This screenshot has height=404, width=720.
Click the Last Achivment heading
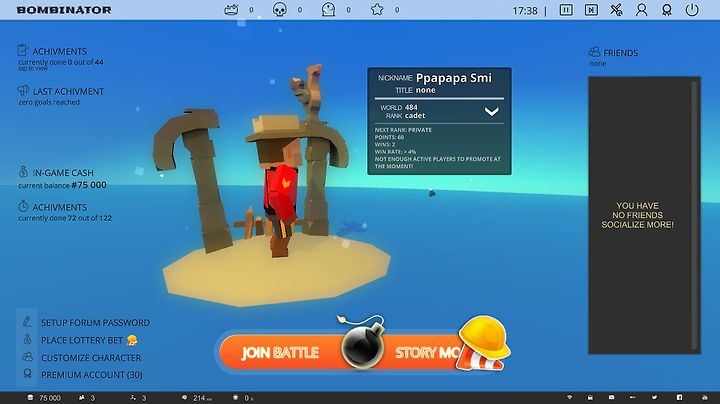[68, 91]
